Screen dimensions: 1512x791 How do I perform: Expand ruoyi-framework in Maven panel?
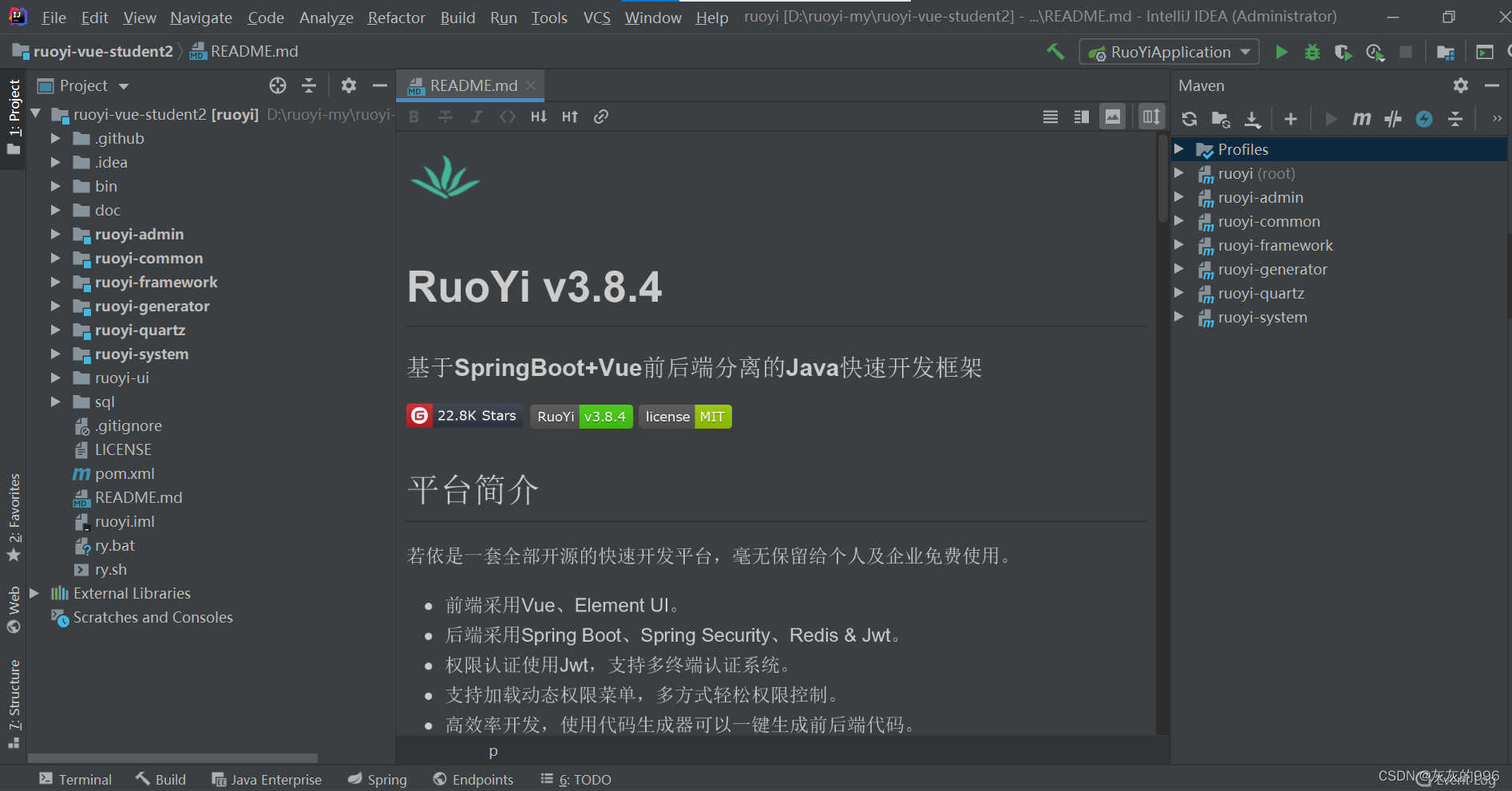1179,245
